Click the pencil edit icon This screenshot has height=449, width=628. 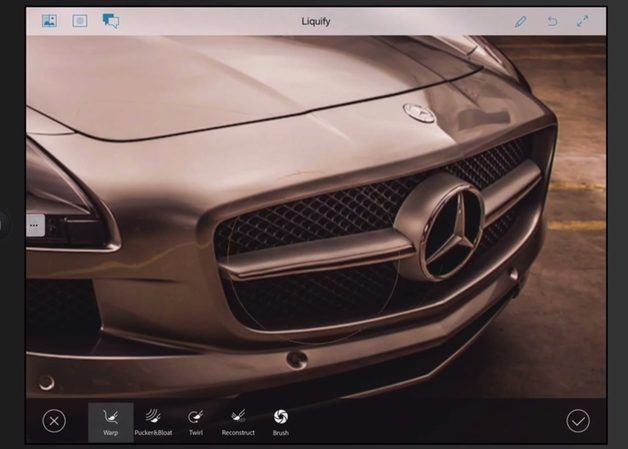[x=520, y=21]
